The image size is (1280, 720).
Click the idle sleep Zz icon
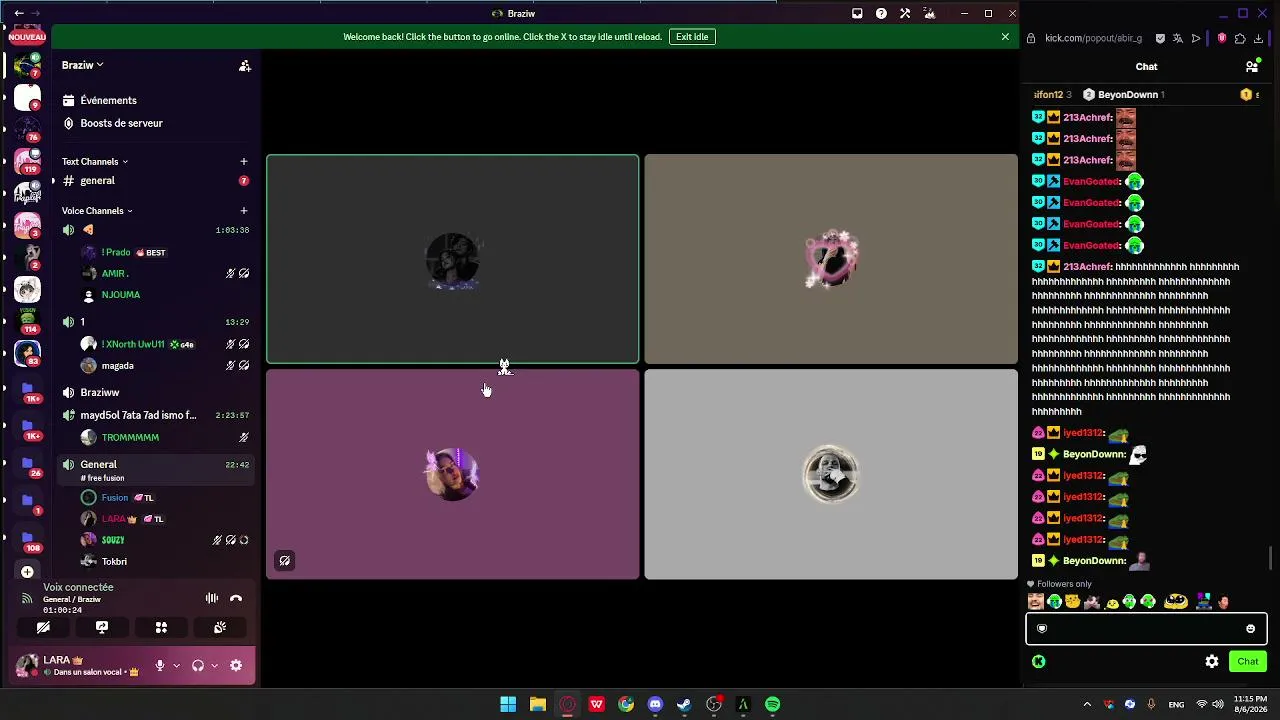pyautogui.click(x=930, y=13)
